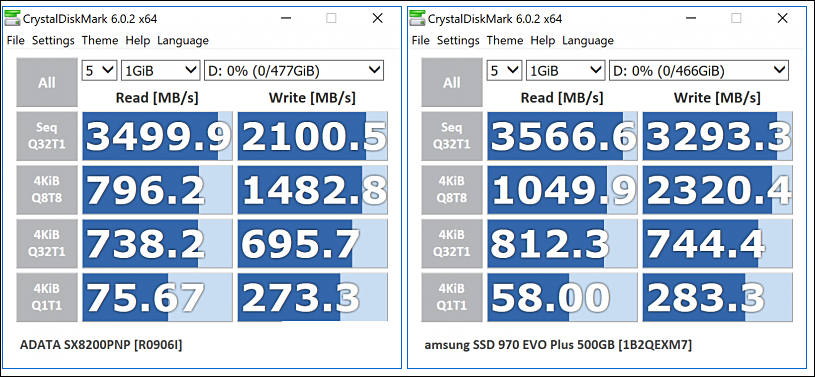This screenshot has width=815, height=377.
Task: Open Help menu in ADATA window
Action: coord(138,41)
